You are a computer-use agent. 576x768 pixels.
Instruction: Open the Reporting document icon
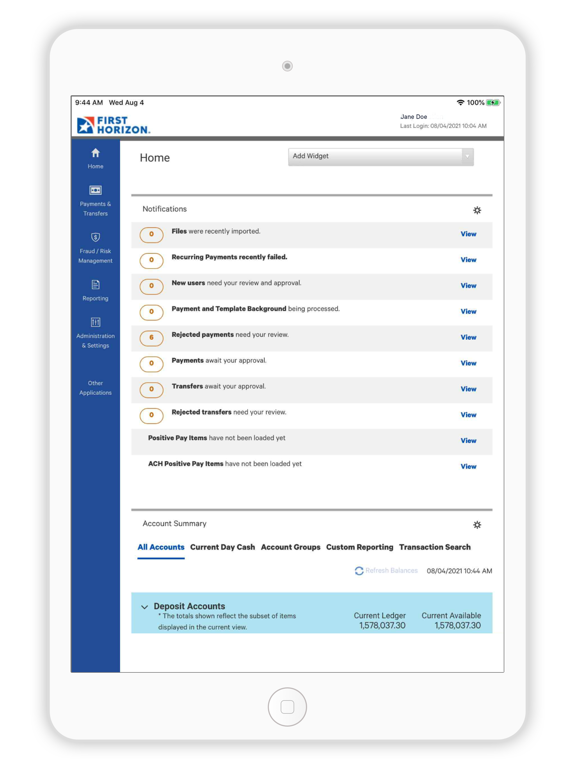pyautogui.click(x=96, y=285)
